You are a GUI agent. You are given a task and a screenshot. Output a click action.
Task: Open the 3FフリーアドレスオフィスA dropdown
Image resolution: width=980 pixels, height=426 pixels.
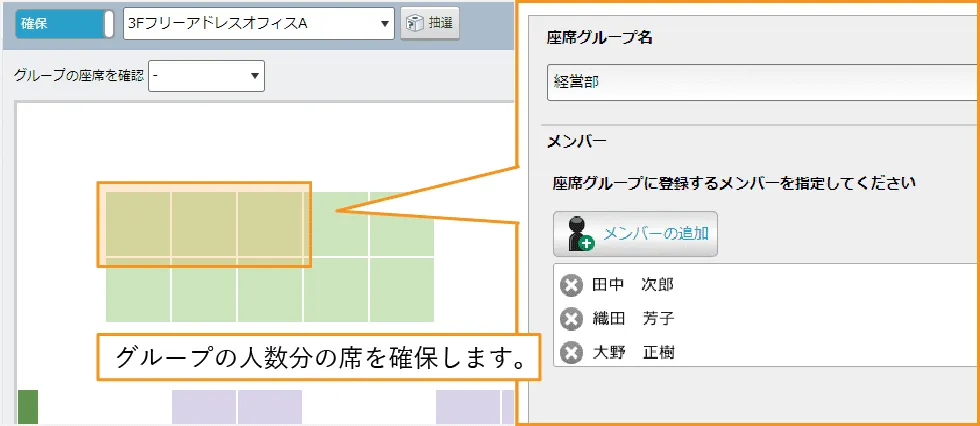click(x=258, y=24)
